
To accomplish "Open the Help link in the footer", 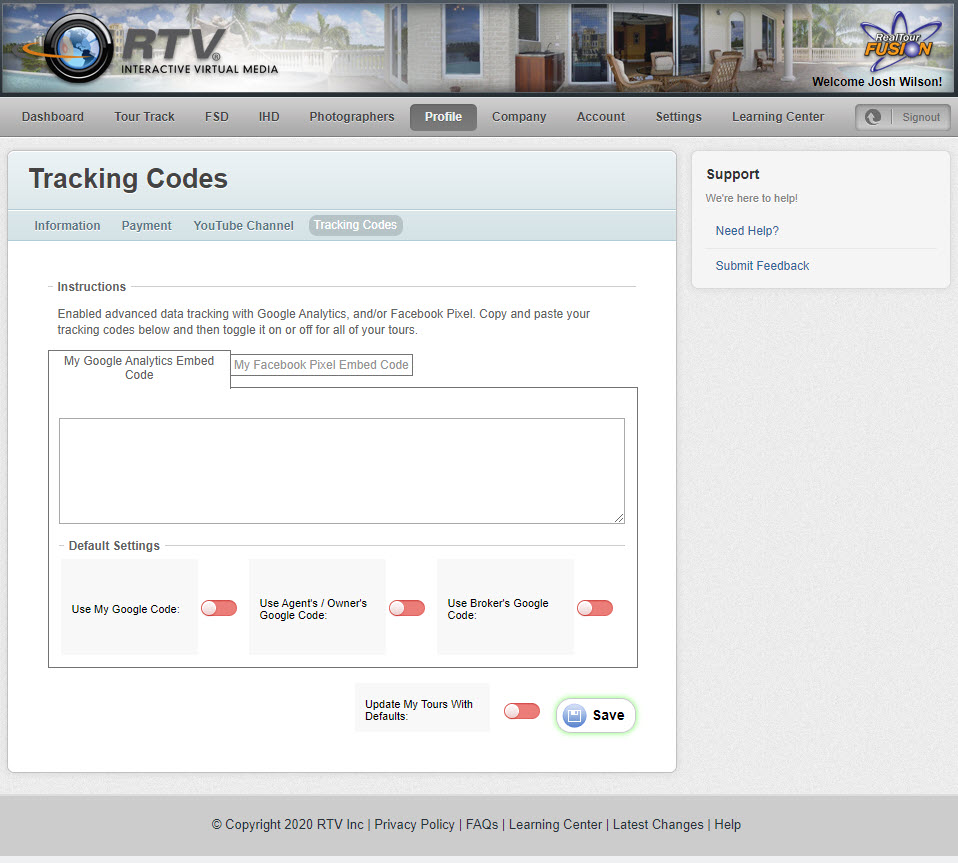I will coord(727,825).
